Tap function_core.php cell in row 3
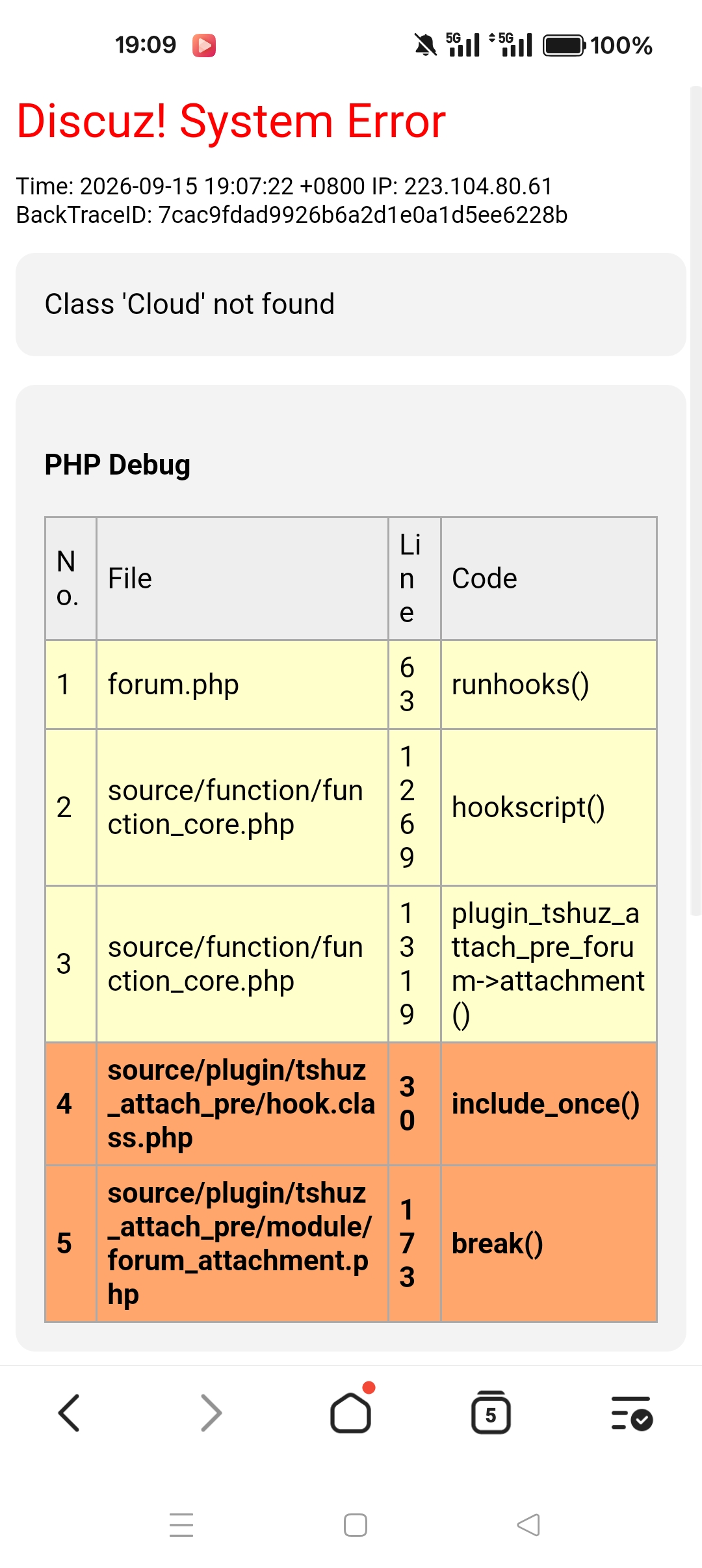 (242, 964)
